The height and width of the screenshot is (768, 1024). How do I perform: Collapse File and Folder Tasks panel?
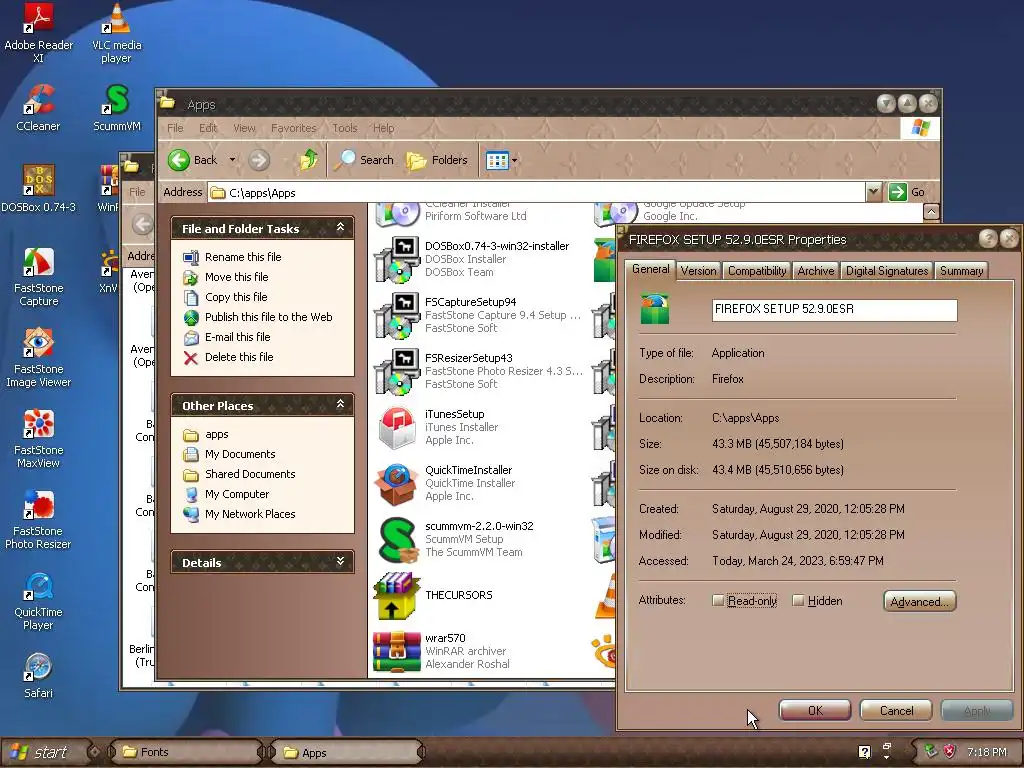(340, 227)
